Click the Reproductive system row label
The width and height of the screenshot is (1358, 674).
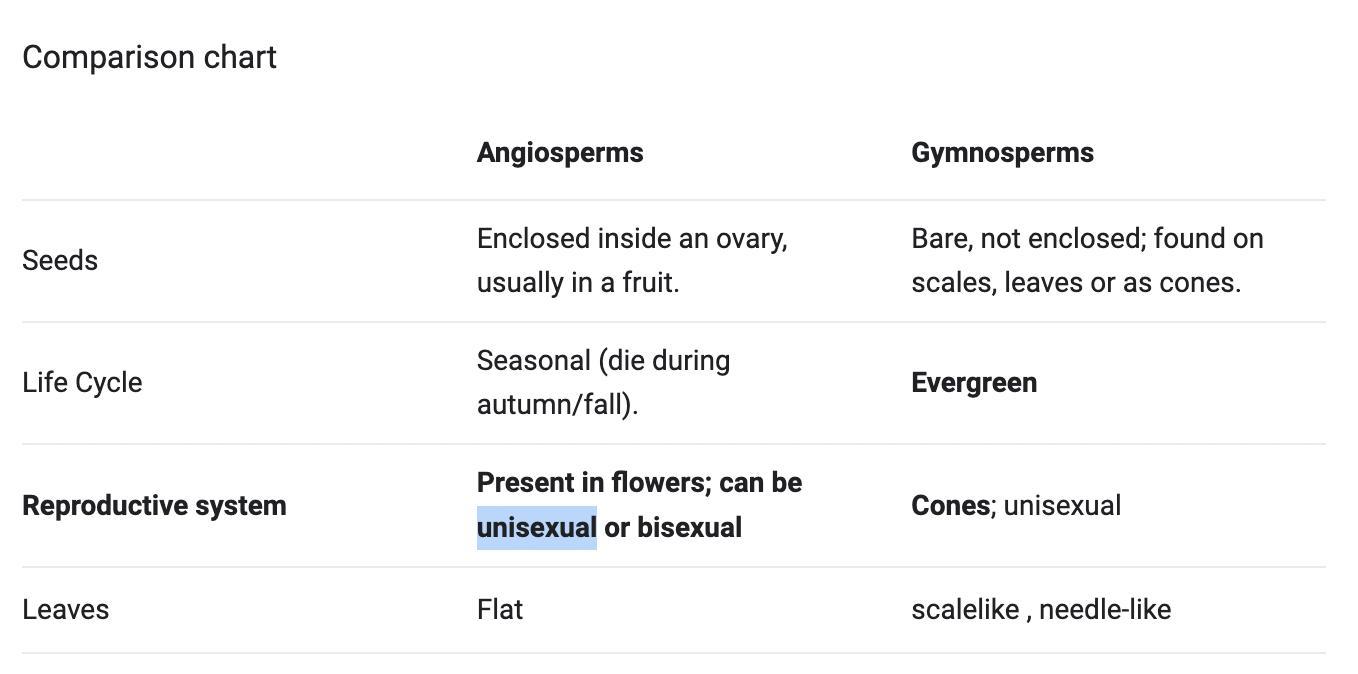(x=154, y=505)
